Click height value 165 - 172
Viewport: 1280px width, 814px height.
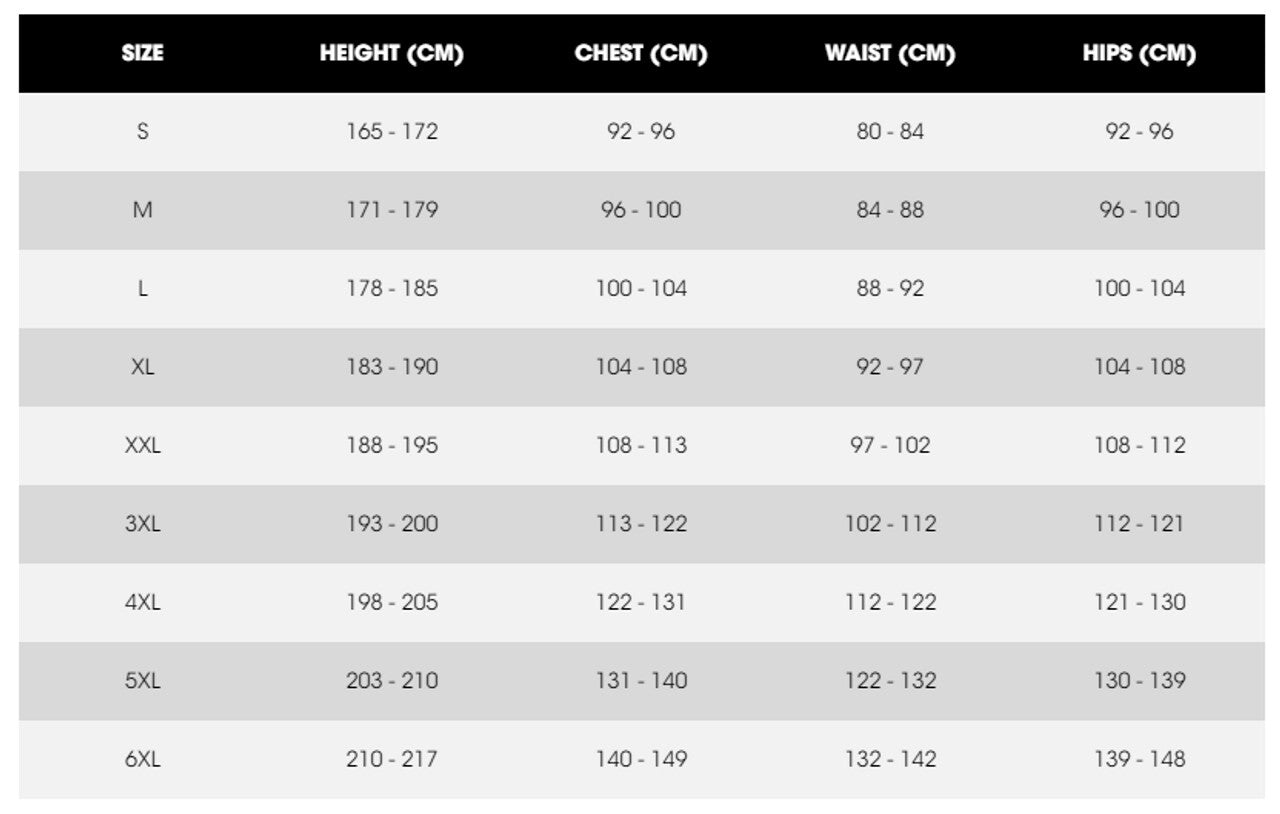tap(392, 131)
